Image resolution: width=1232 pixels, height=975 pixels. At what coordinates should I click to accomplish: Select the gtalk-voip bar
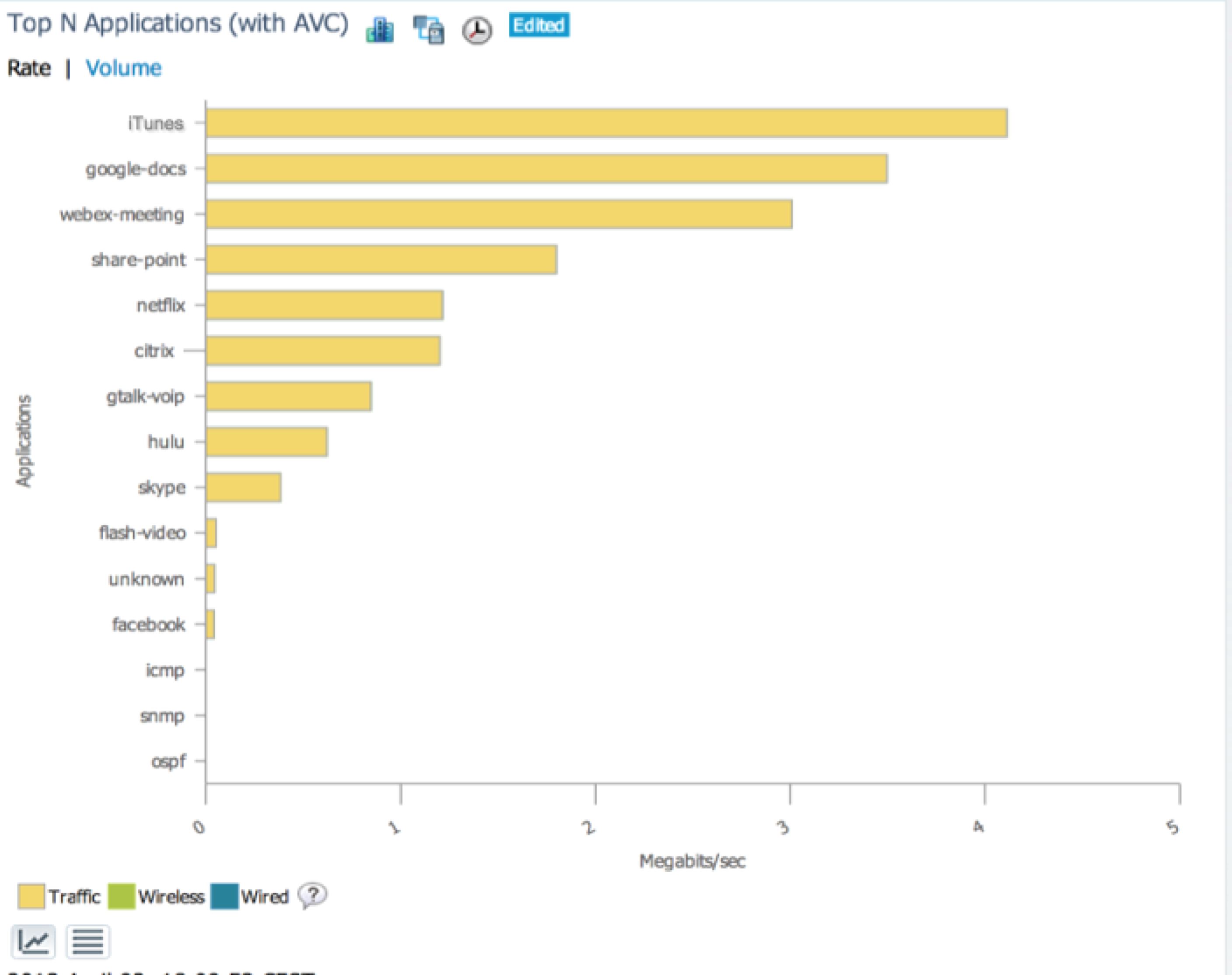288,396
